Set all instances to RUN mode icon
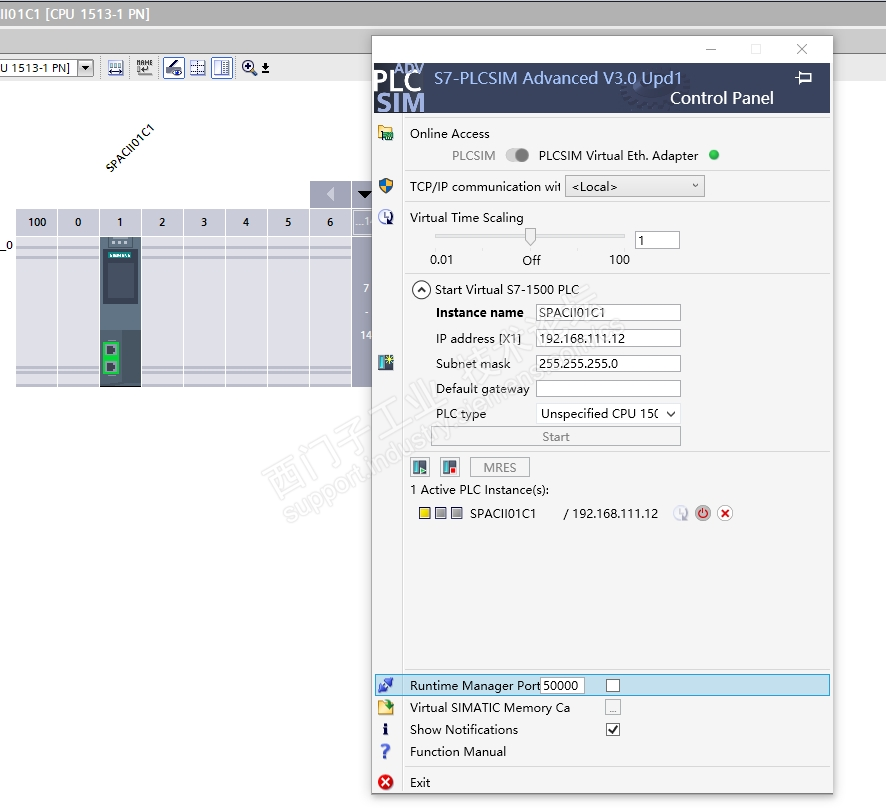 (x=420, y=467)
